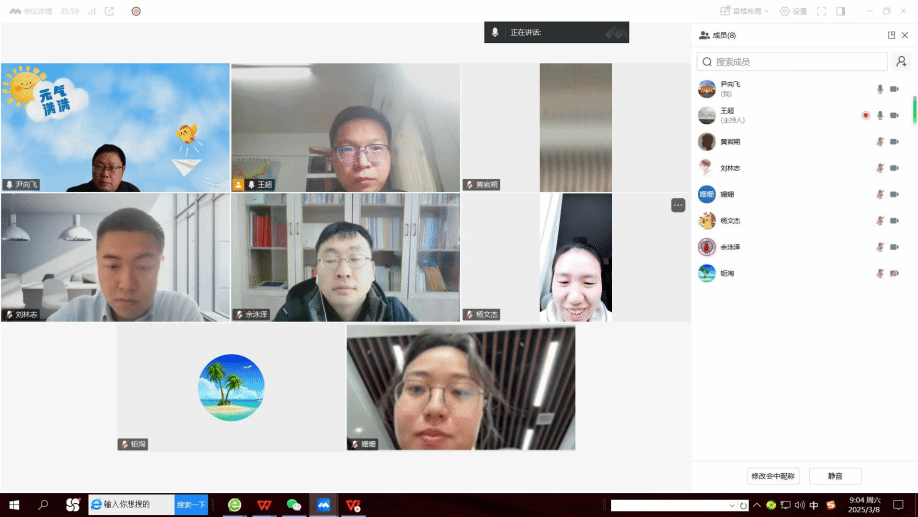Expand the taskbar address dropdown arrow

coord(731,506)
